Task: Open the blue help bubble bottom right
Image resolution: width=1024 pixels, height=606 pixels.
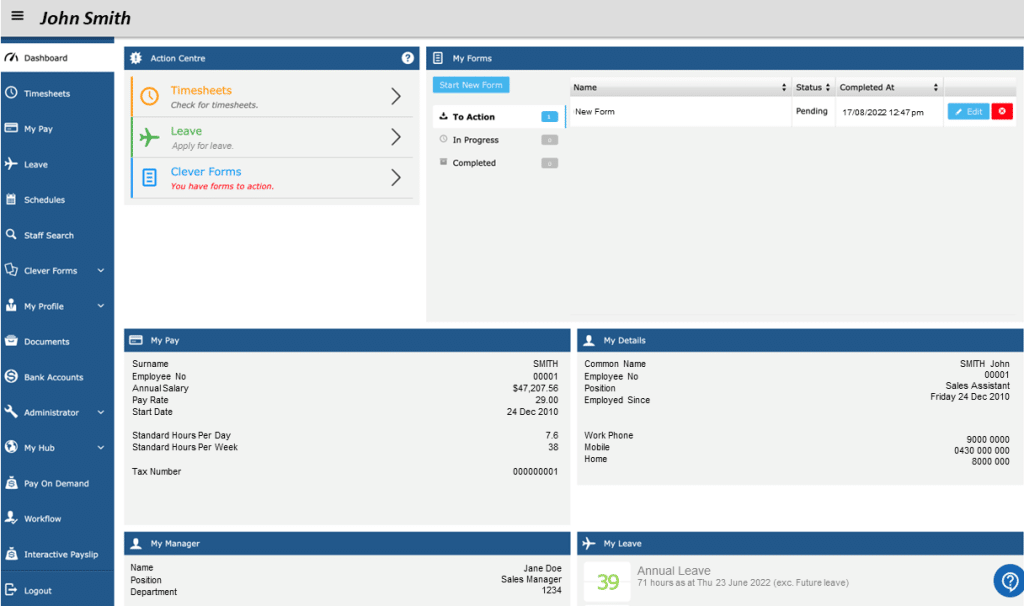Action: click(x=1008, y=581)
